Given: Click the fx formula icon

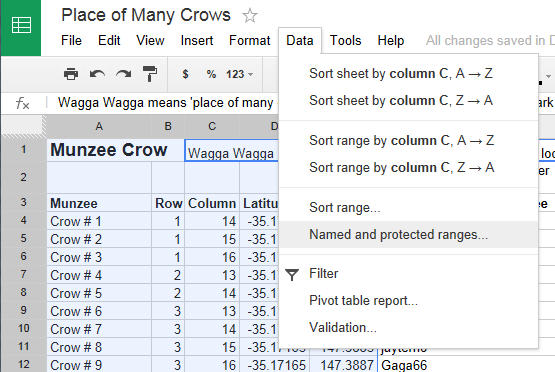Looking at the screenshot, I should click(22, 103).
